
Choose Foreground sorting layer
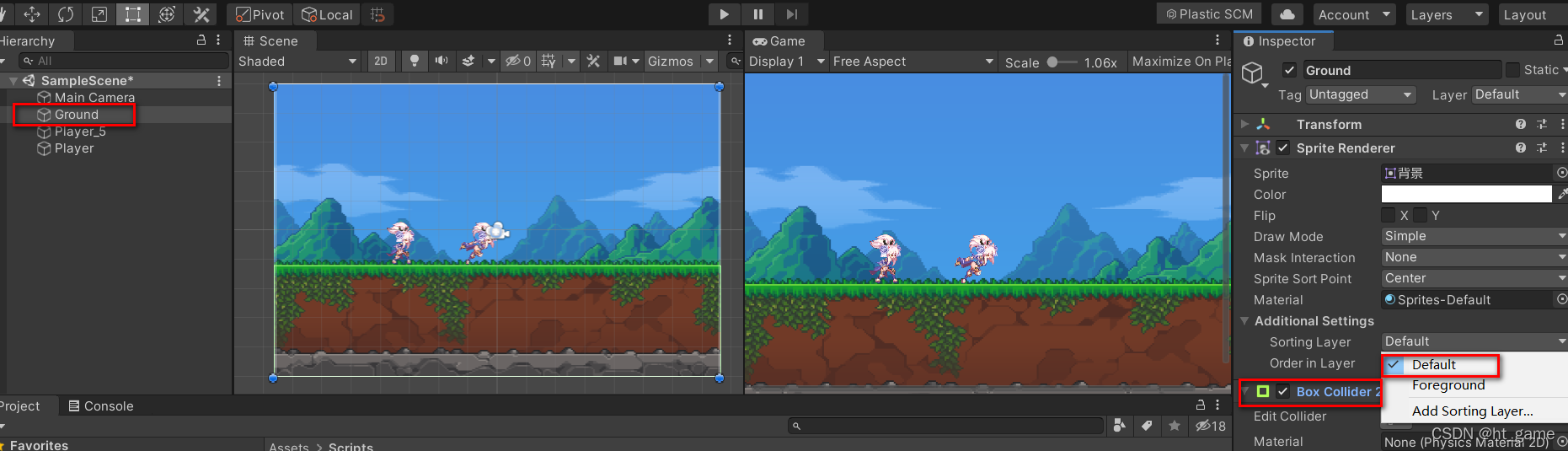(1474, 385)
